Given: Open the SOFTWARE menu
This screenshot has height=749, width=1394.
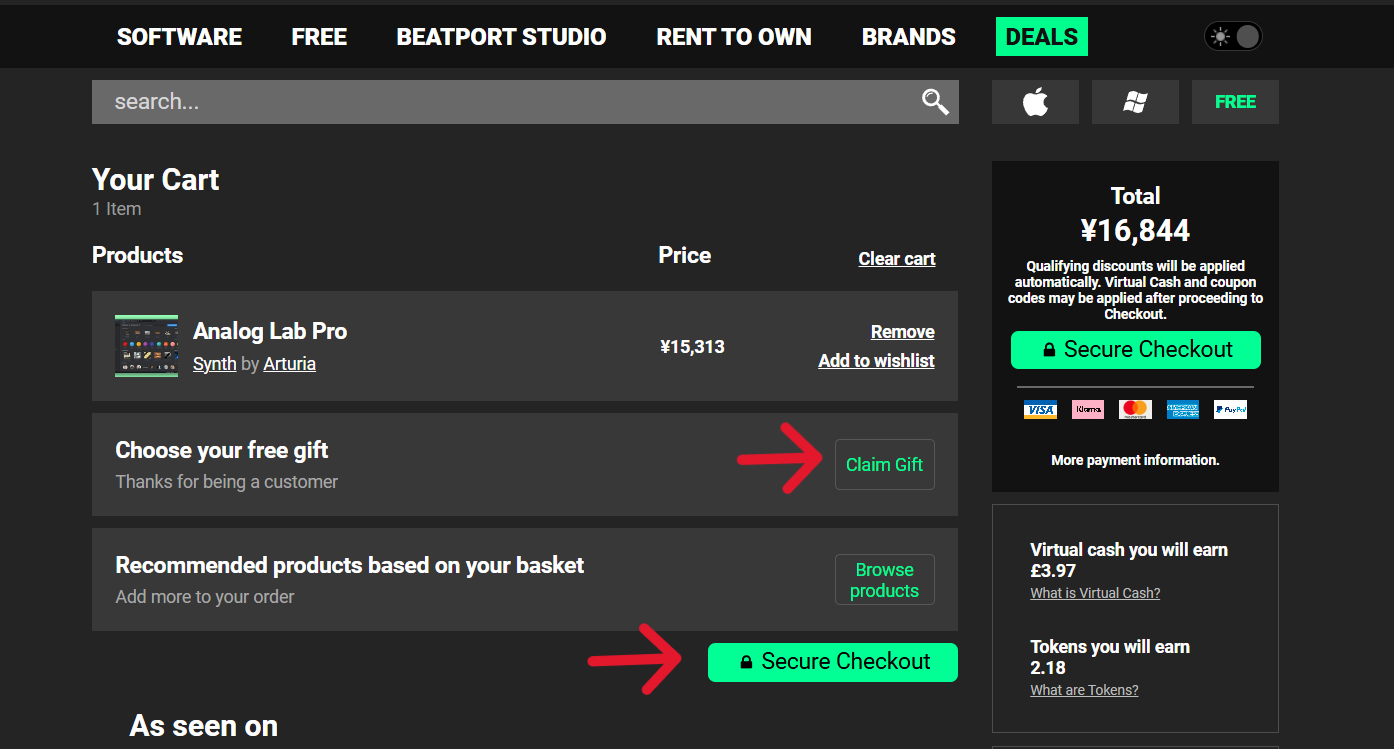Looking at the screenshot, I should click(x=179, y=37).
